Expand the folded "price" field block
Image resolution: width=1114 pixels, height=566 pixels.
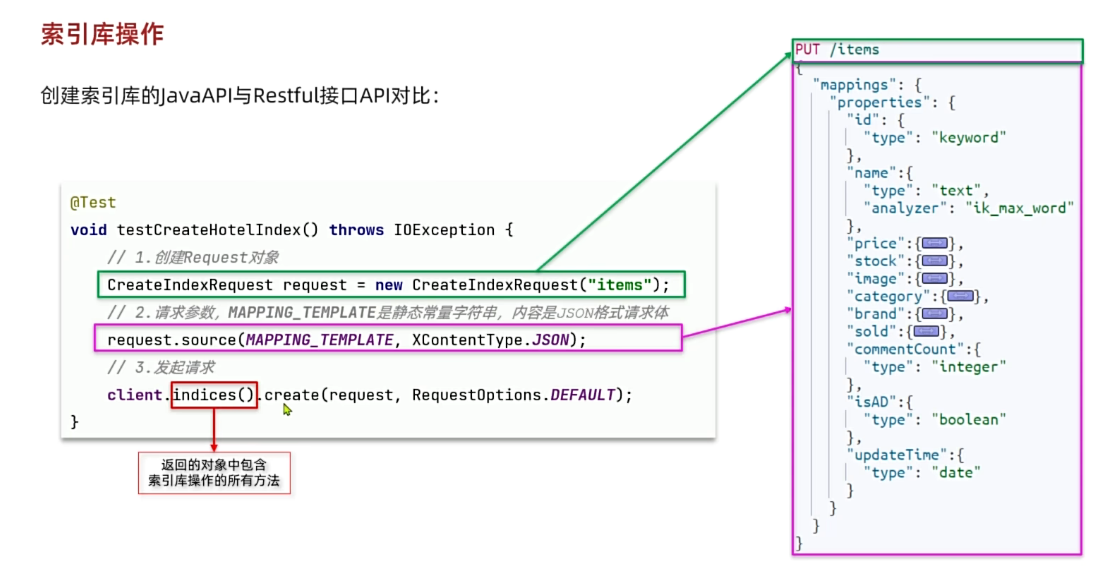[x=935, y=243]
